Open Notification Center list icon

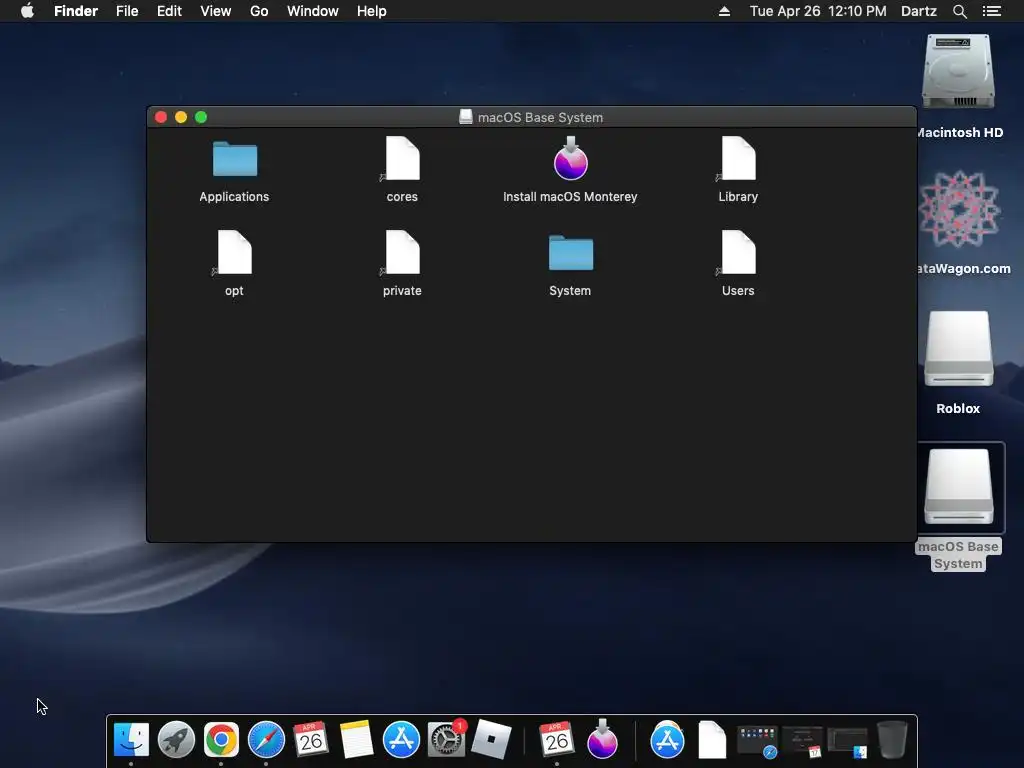[x=992, y=11]
